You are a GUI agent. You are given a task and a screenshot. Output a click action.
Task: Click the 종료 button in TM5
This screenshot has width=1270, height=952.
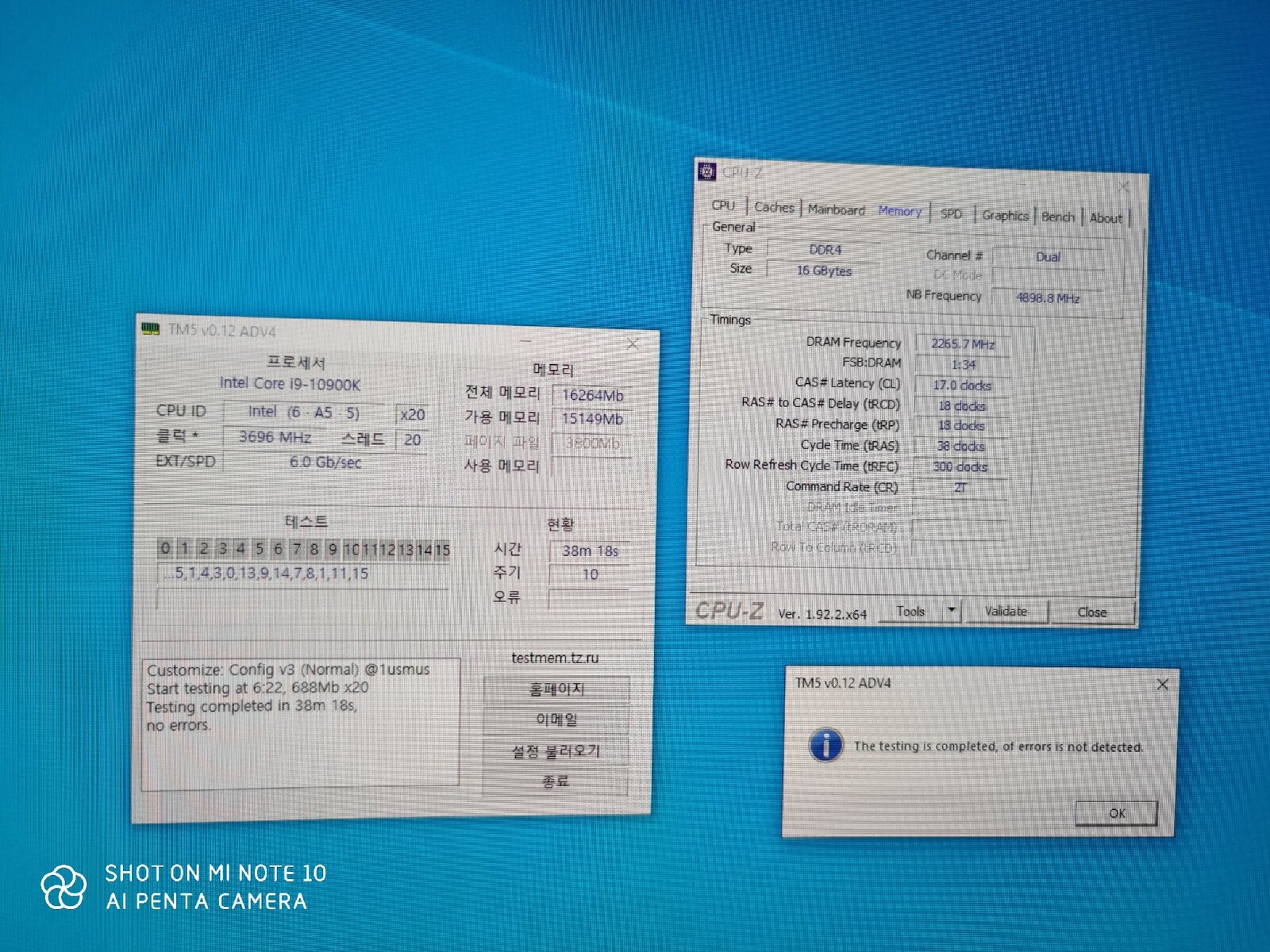tap(556, 781)
